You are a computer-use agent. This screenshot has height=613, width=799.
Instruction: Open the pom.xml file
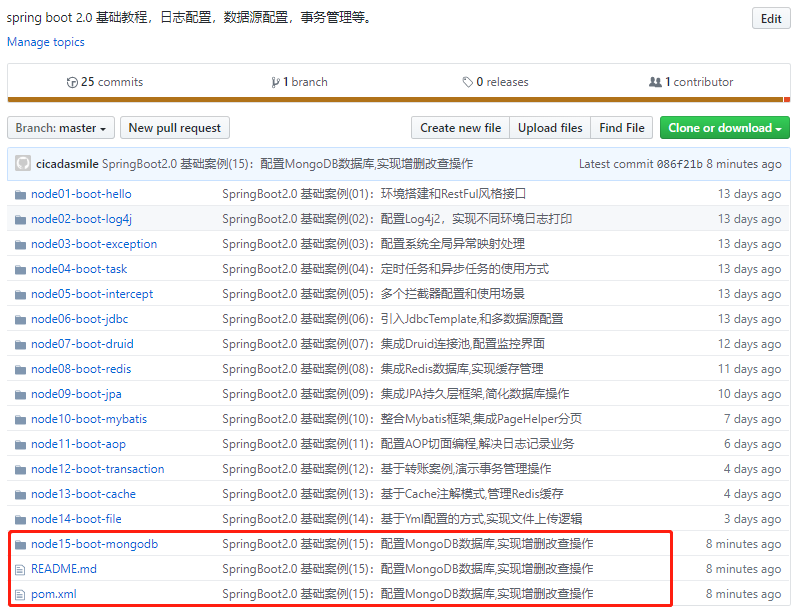[x=54, y=594]
